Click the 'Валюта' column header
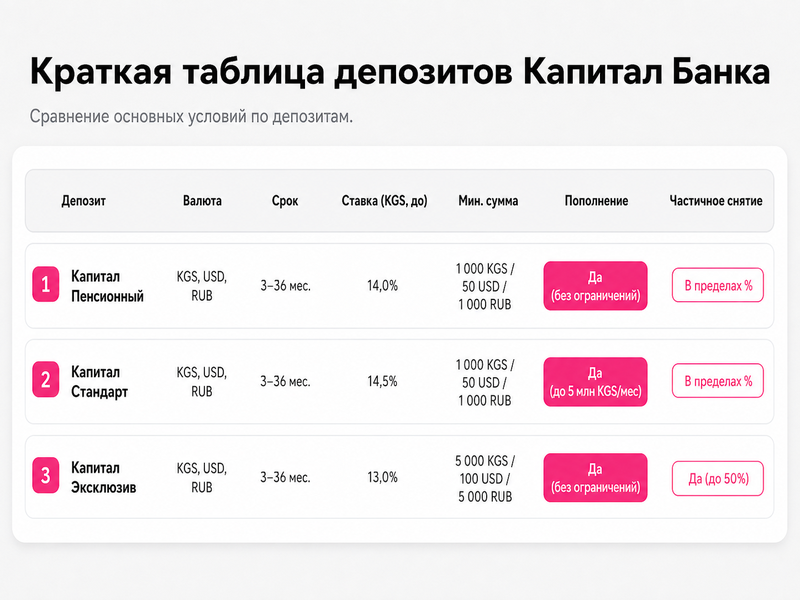This screenshot has height=600, width=800. coord(202,201)
